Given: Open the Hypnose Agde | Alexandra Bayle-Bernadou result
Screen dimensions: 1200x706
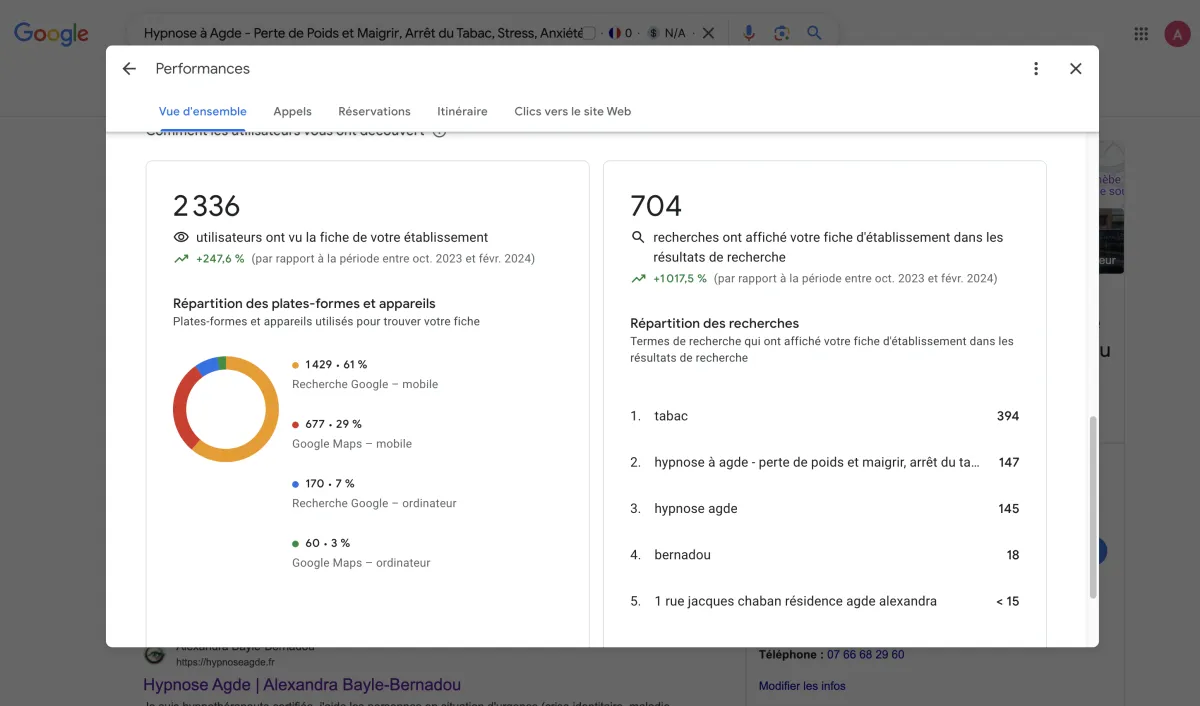Looking at the screenshot, I should [x=302, y=685].
